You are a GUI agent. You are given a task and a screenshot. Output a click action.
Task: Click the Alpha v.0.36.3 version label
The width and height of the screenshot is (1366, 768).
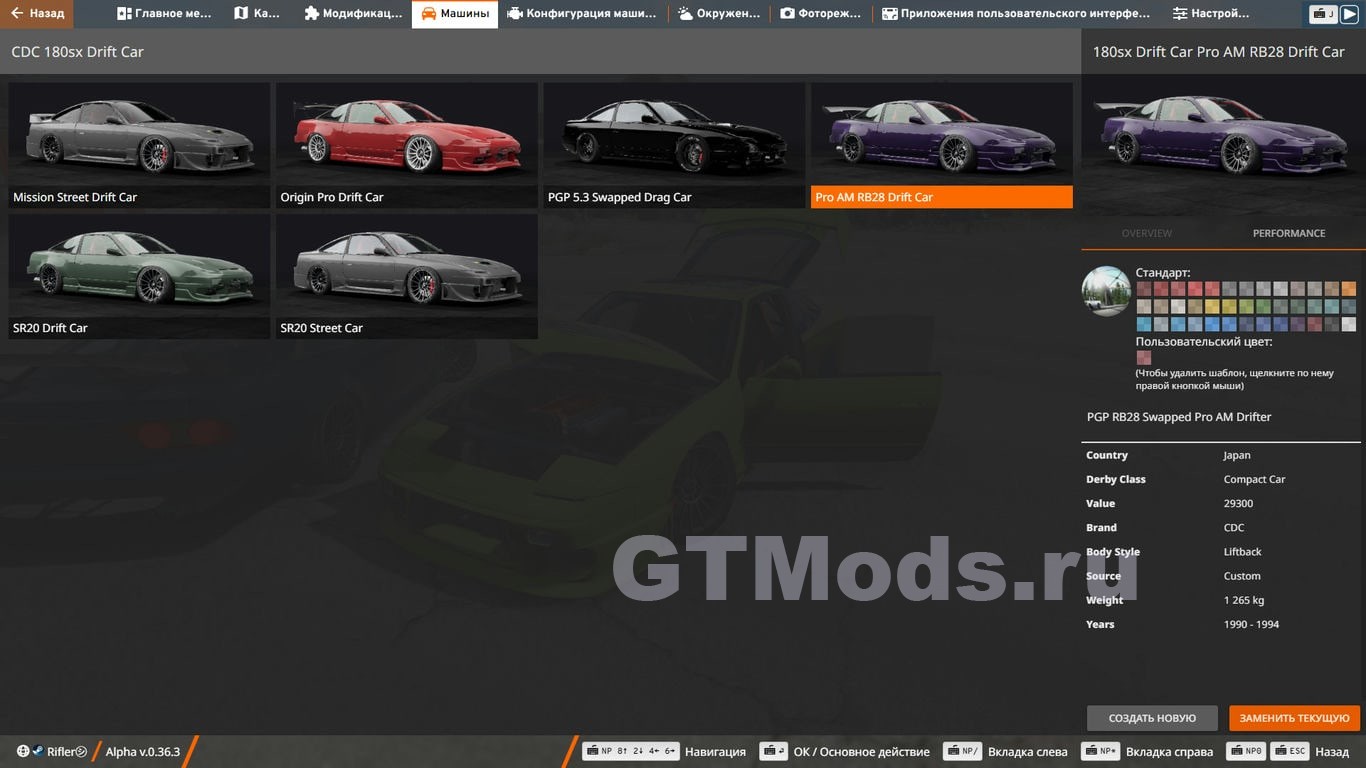click(x=143, y=752)
